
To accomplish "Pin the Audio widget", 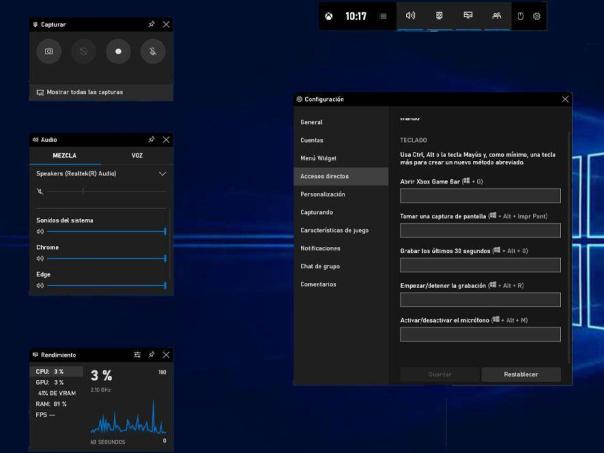I will click(x=151, y=139).
